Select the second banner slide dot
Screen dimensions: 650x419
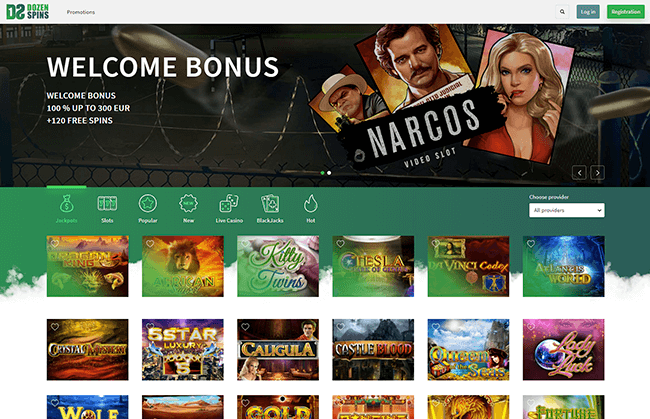[x=329, y=173]
